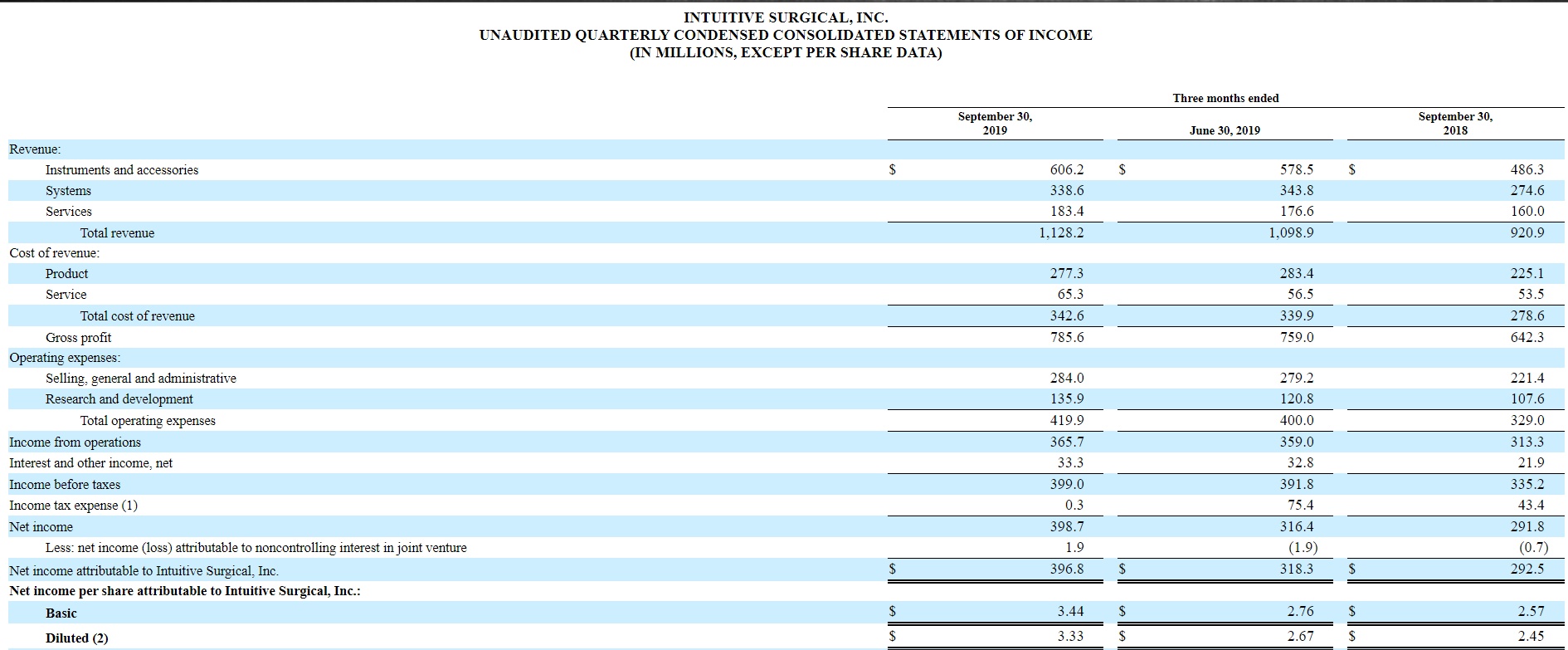Click income tax expense value 0.3
Image resolution: width=1568 pixels, height=650 pixels.
(1074, 505)
